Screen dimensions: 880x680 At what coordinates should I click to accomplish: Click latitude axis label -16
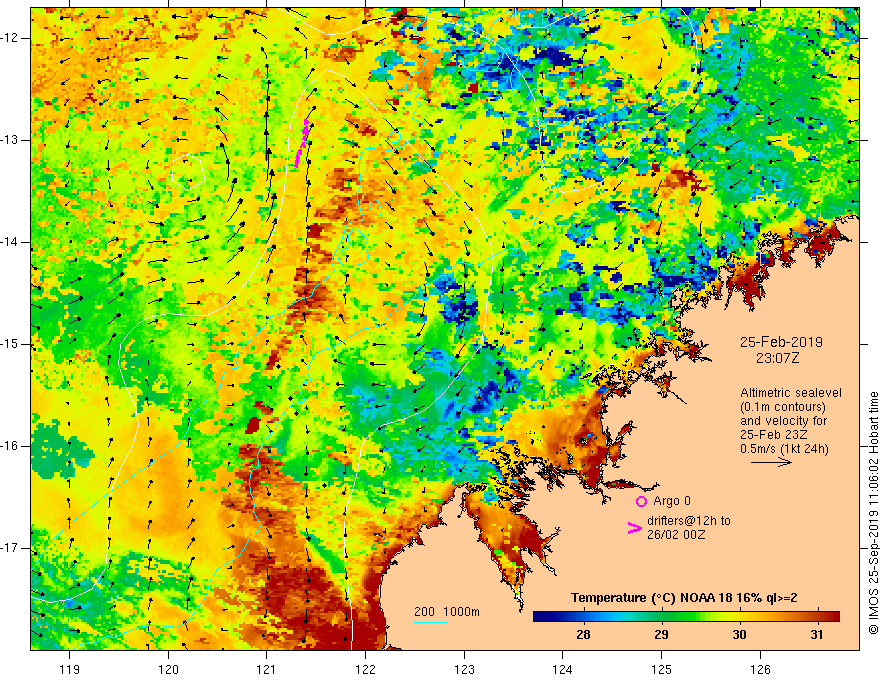[x=10, y=446]
